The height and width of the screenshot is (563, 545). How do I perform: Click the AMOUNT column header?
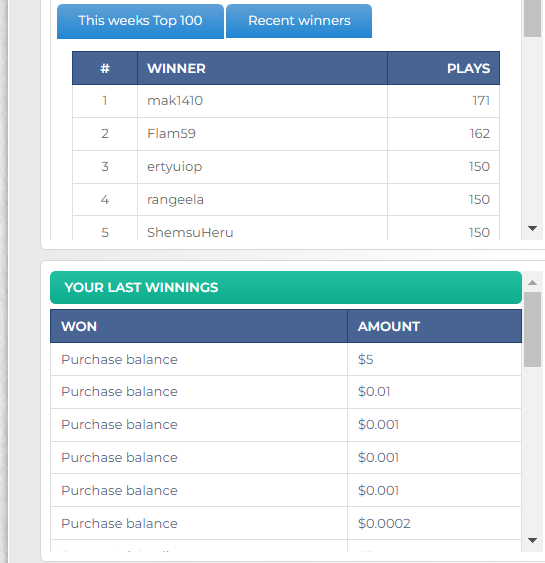[434, 326]
